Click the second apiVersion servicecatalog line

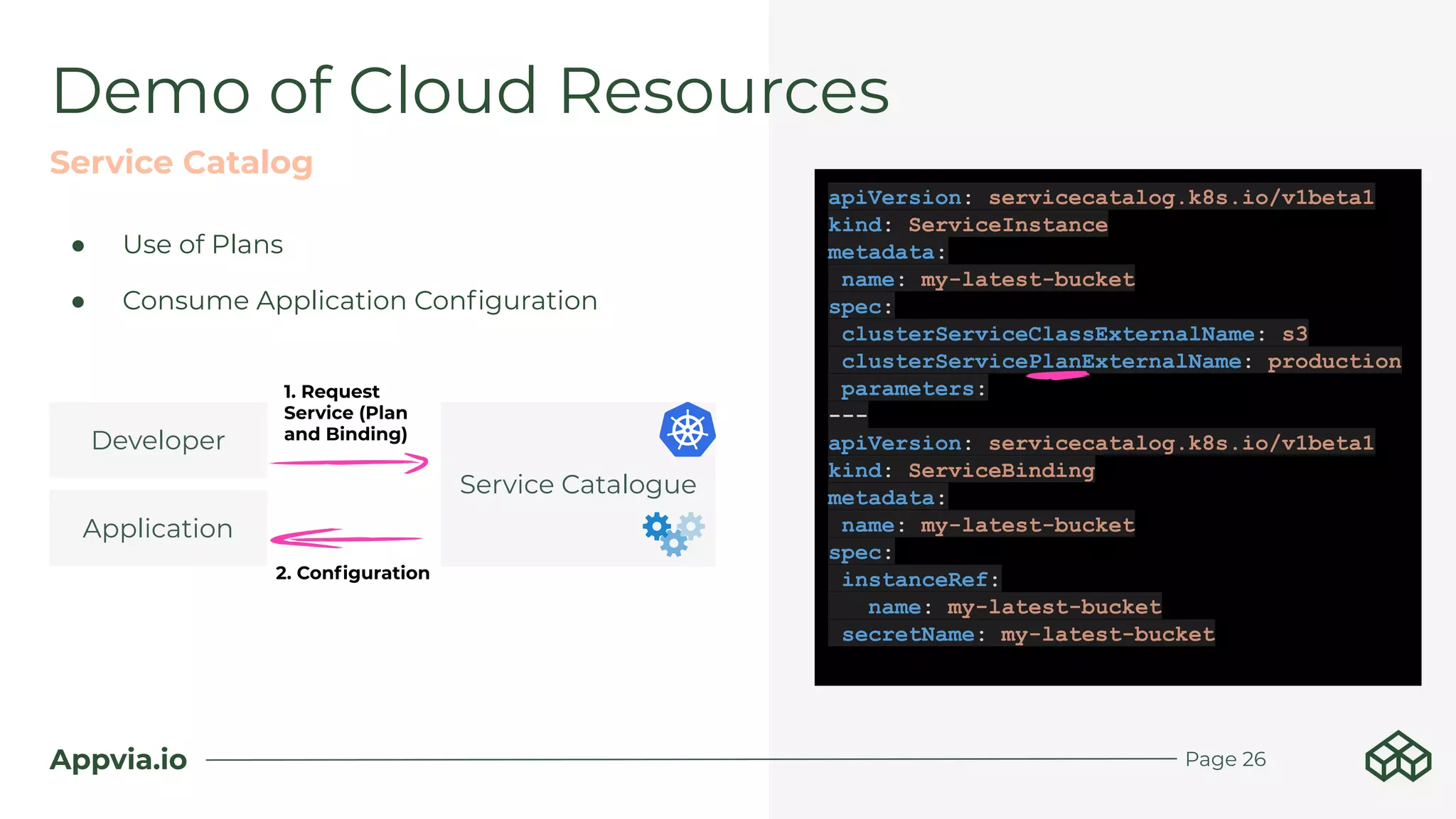coord(1101,444)
